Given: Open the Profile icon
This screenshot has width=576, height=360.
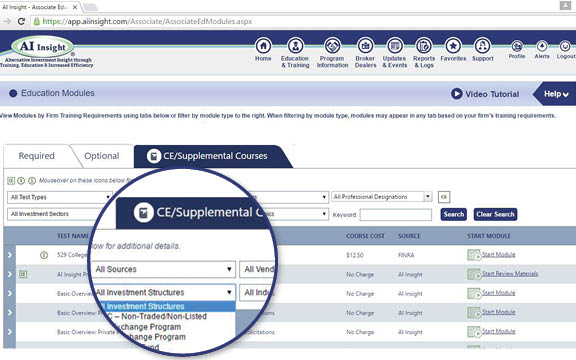Looking at the screenshot, I should tap(516, 46).
